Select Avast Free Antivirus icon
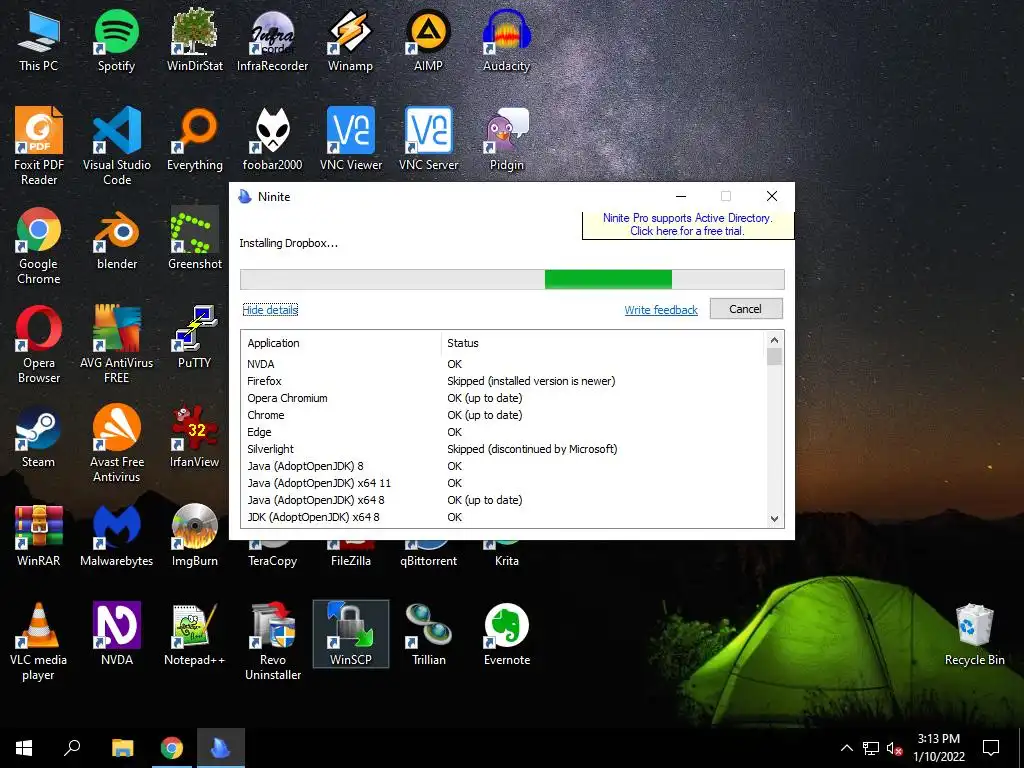 116,444
